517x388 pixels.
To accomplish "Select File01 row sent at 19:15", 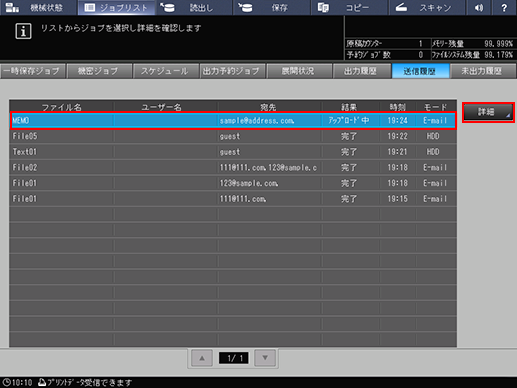I will point(233,199).
